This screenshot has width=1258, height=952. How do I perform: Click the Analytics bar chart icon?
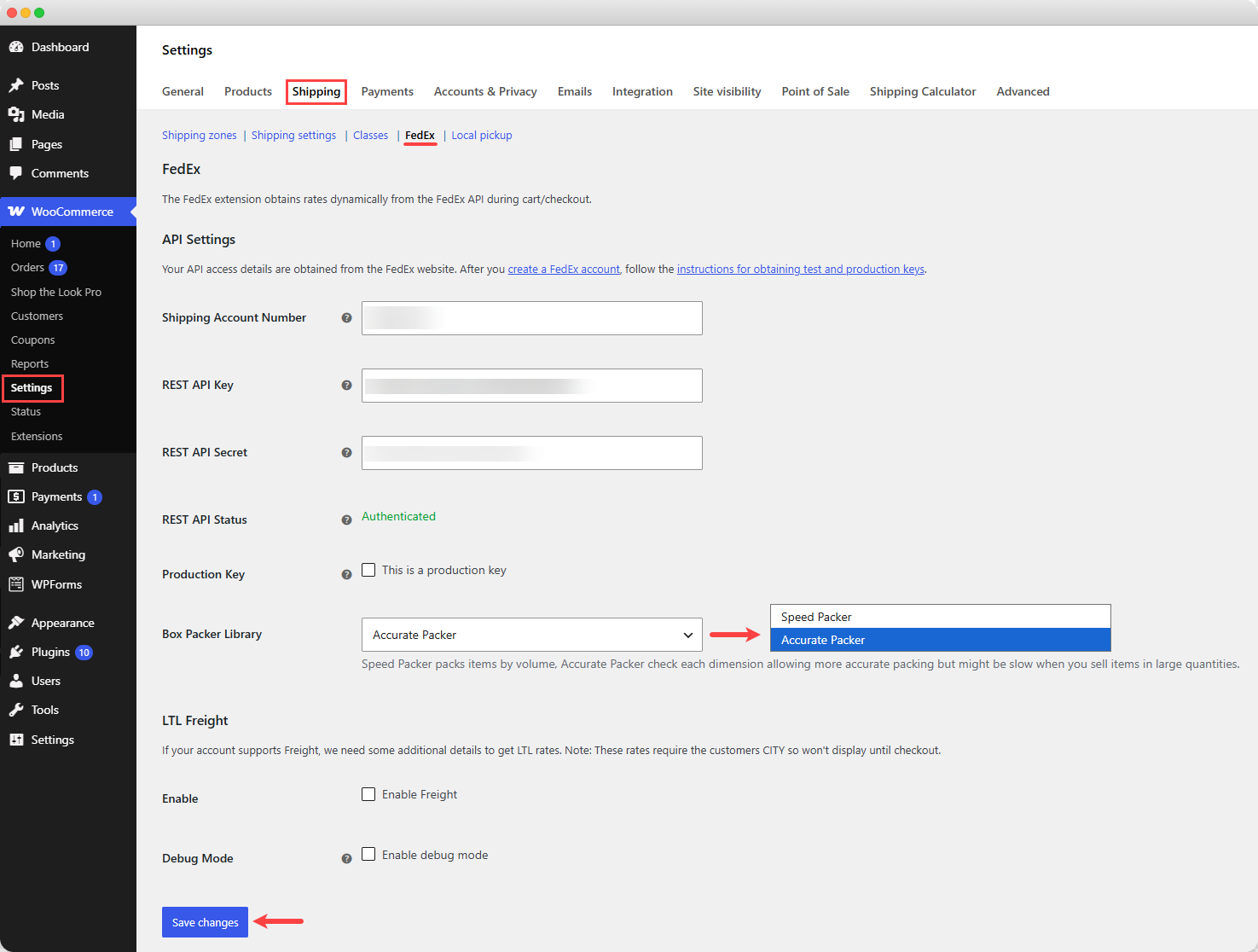pos(16,525)
